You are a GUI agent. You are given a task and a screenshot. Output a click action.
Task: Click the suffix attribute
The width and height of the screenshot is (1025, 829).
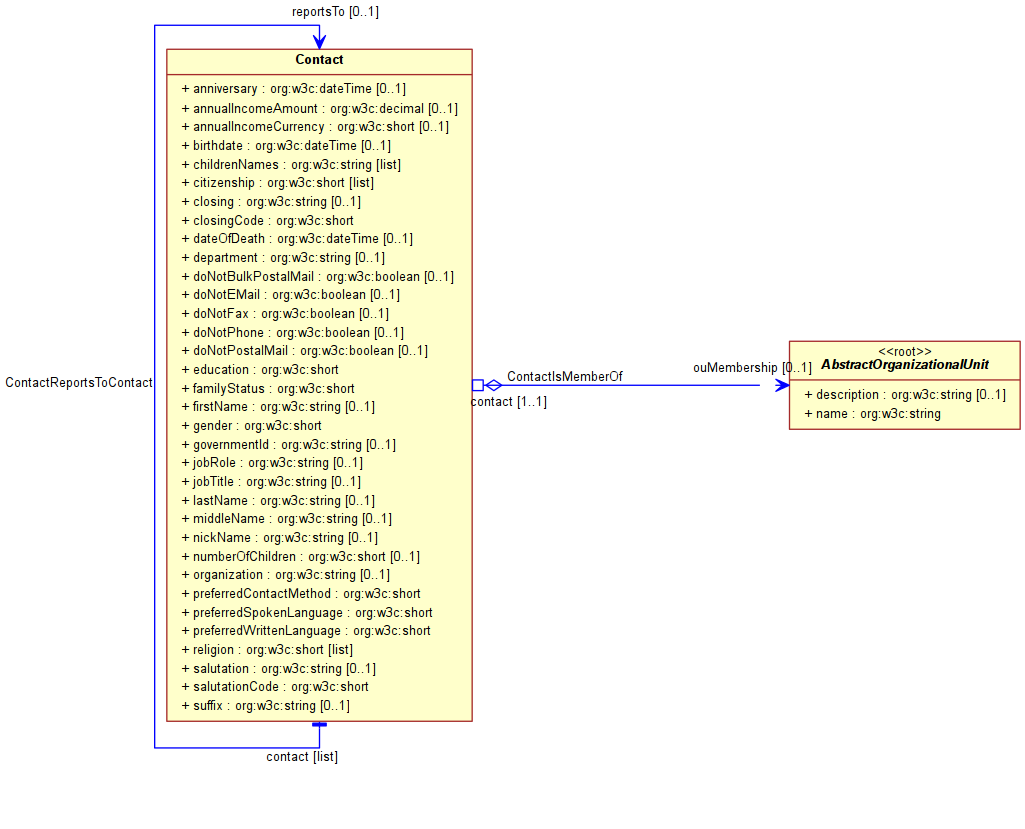(266, 706)
